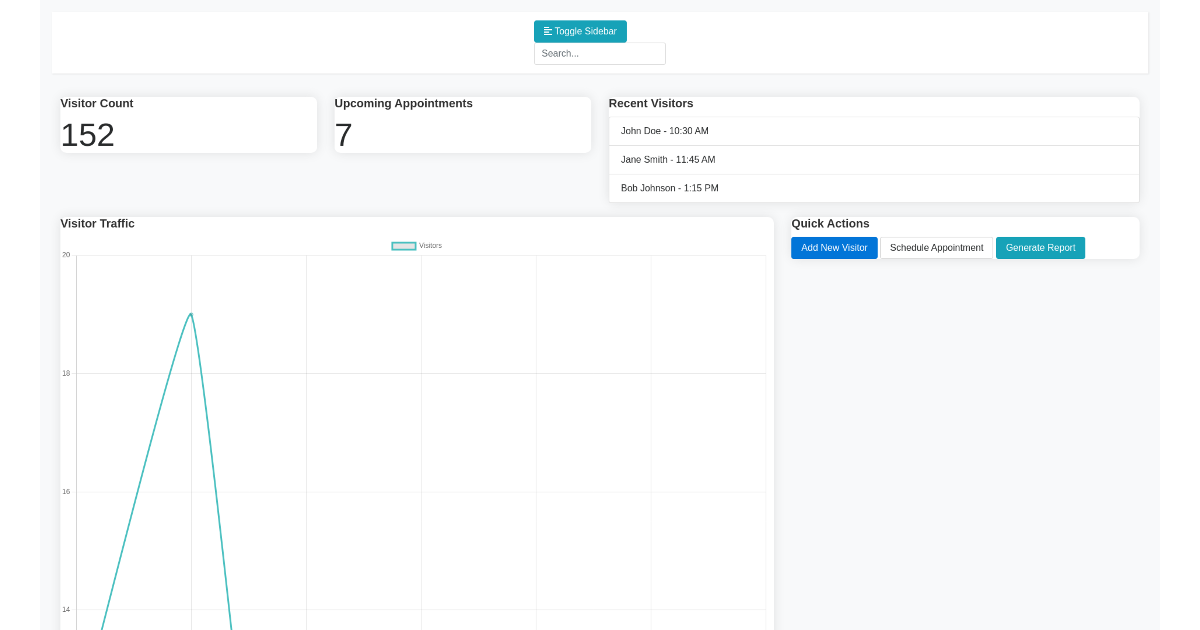Click the visitor count number 152
The width and height of the screenshot is (1200, 630).
tap(88, 135)
